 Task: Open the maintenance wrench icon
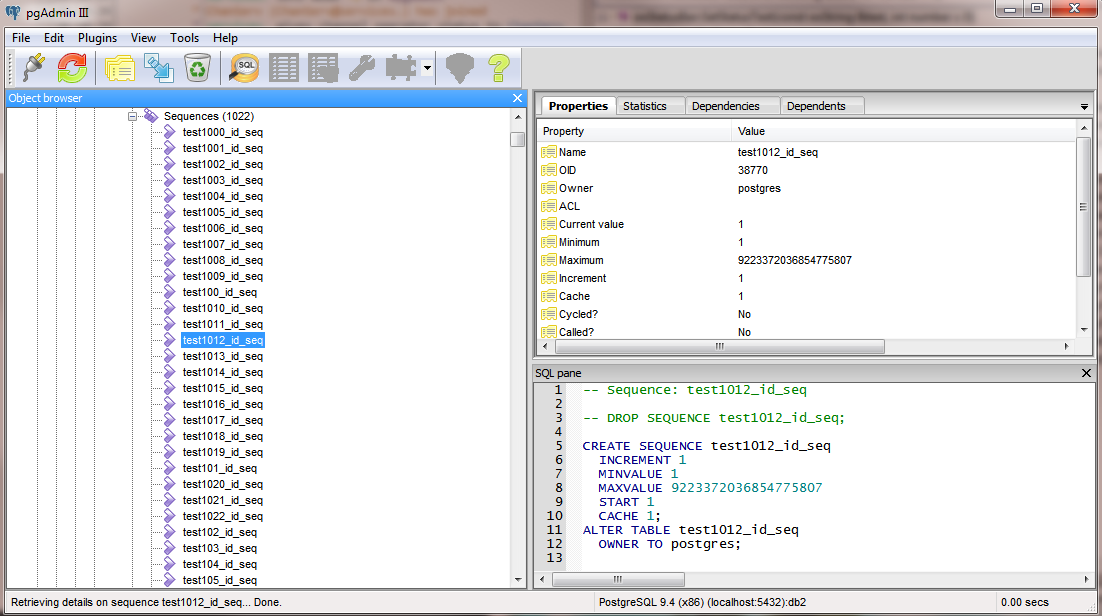pyautogui.click(x=362, y=68)
